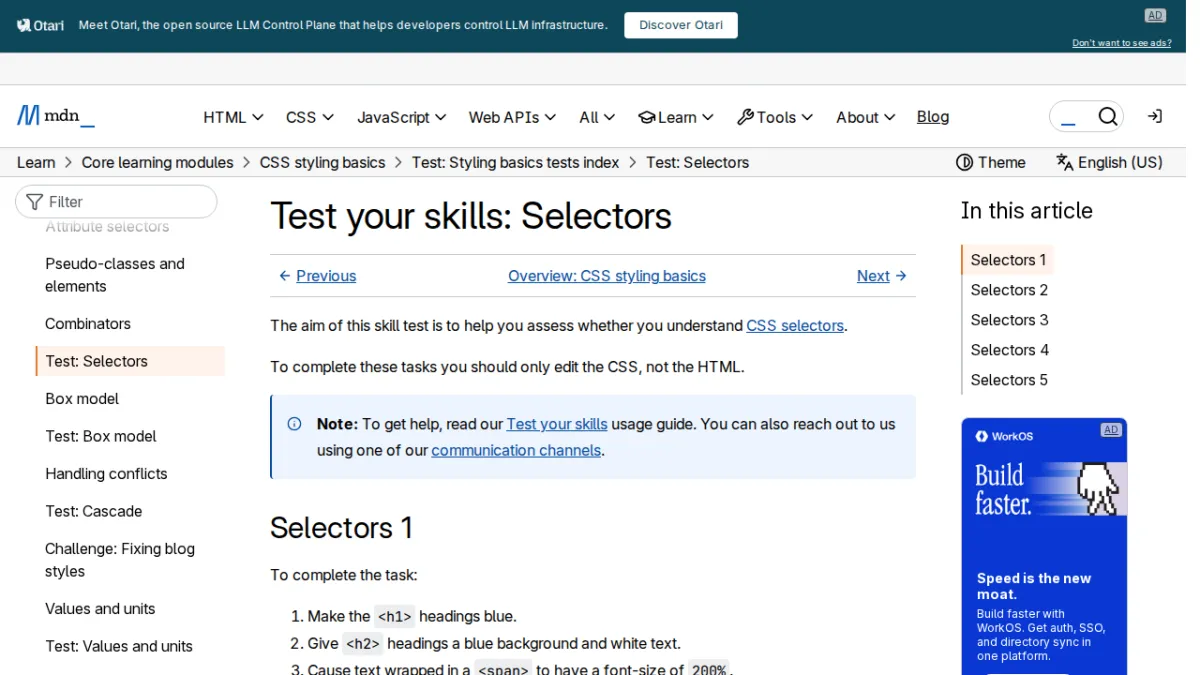Open Box model in sidebar
The height and width of the screenshot is (675, 1200).
pos(82,399)
